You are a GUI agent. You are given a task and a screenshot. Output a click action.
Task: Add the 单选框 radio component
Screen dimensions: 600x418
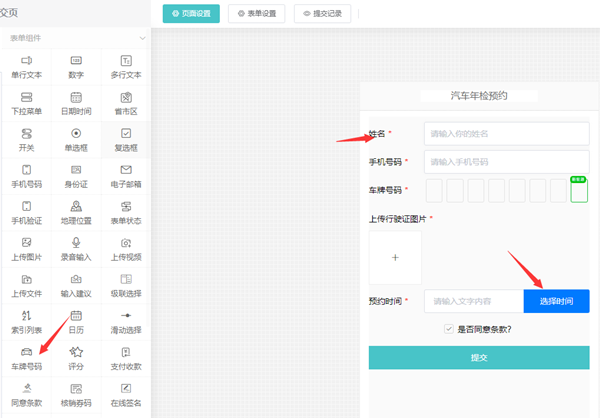pos(76,140)
